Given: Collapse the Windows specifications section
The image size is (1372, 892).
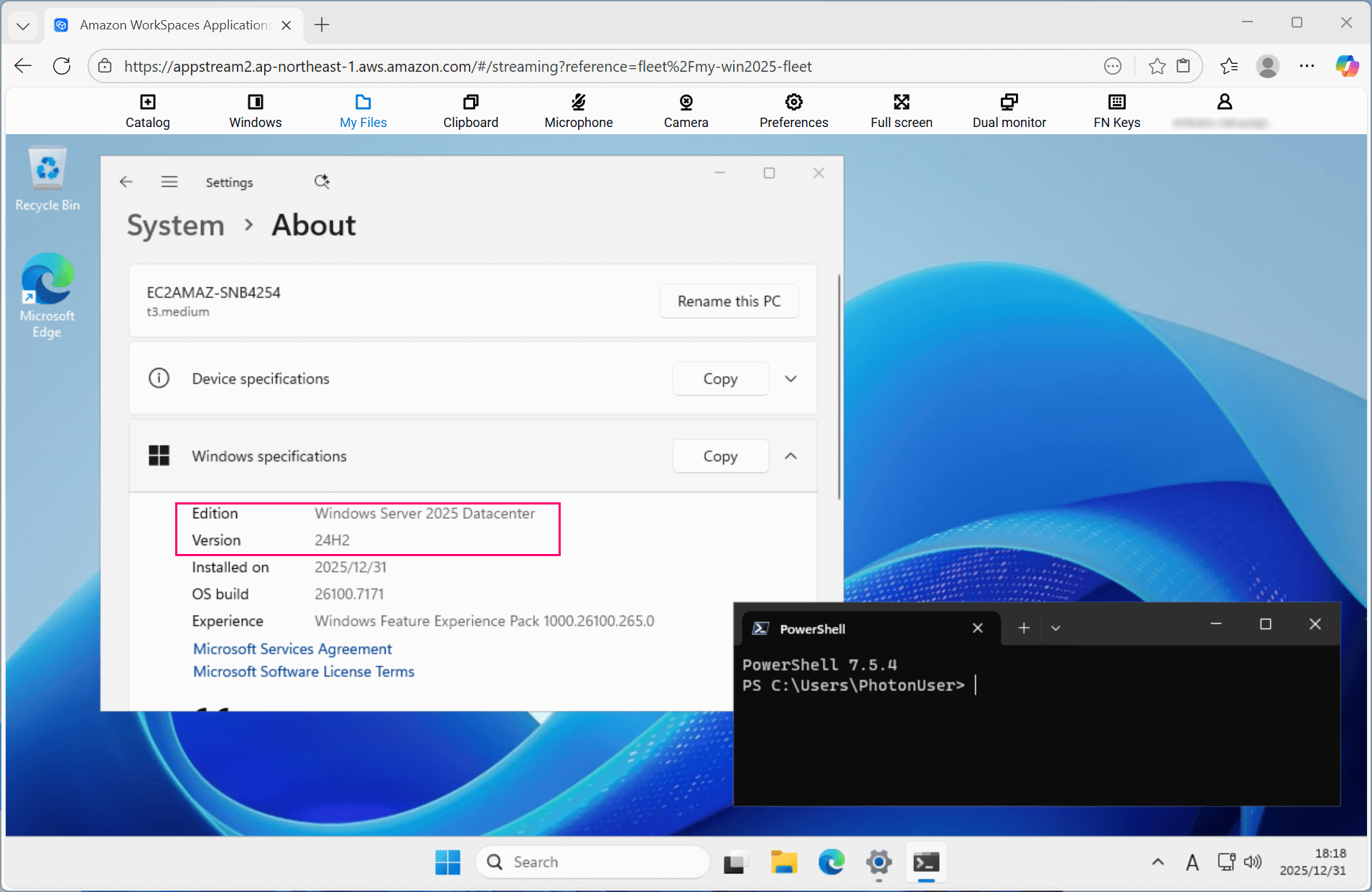Looking at the screenshot, I should 790,456.
